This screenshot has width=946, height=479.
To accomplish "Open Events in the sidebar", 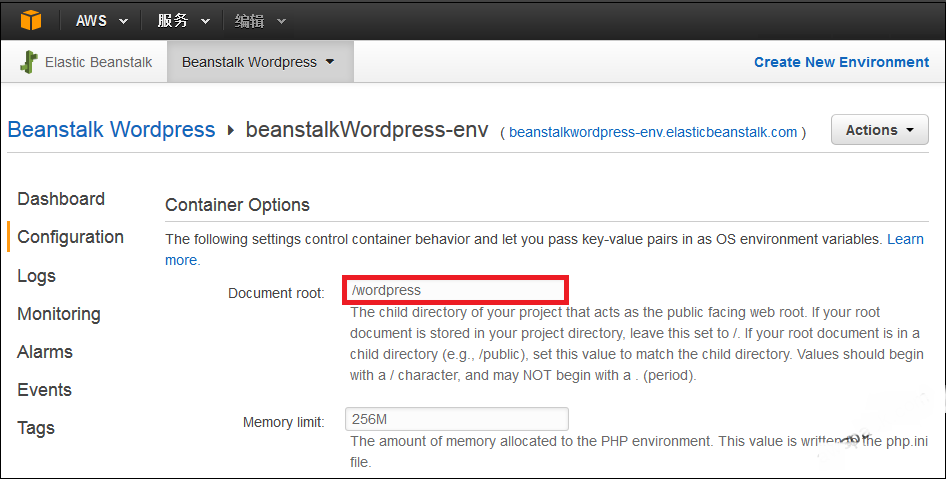I will pyautogui.click(x=45, y=390).
